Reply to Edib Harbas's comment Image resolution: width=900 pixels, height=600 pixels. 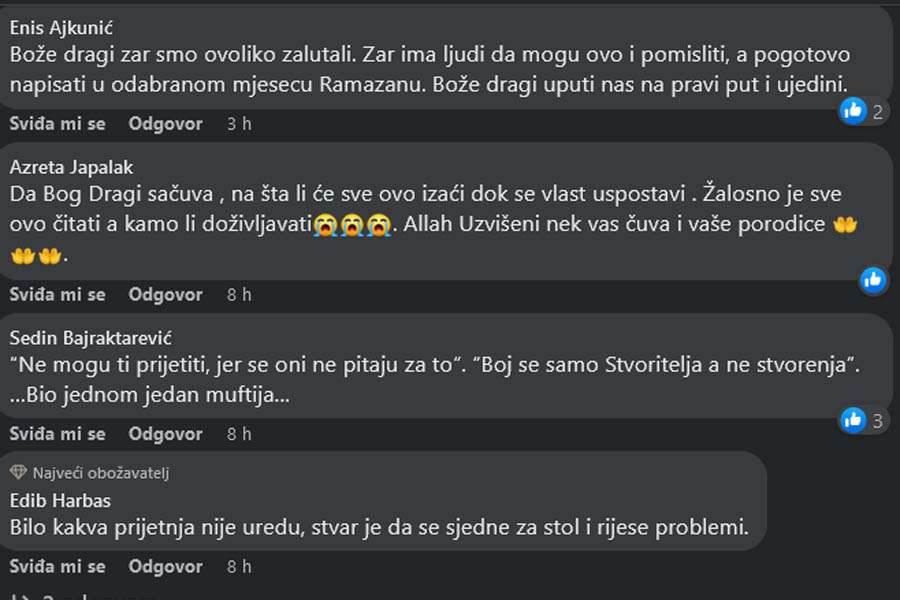point(165,567)
